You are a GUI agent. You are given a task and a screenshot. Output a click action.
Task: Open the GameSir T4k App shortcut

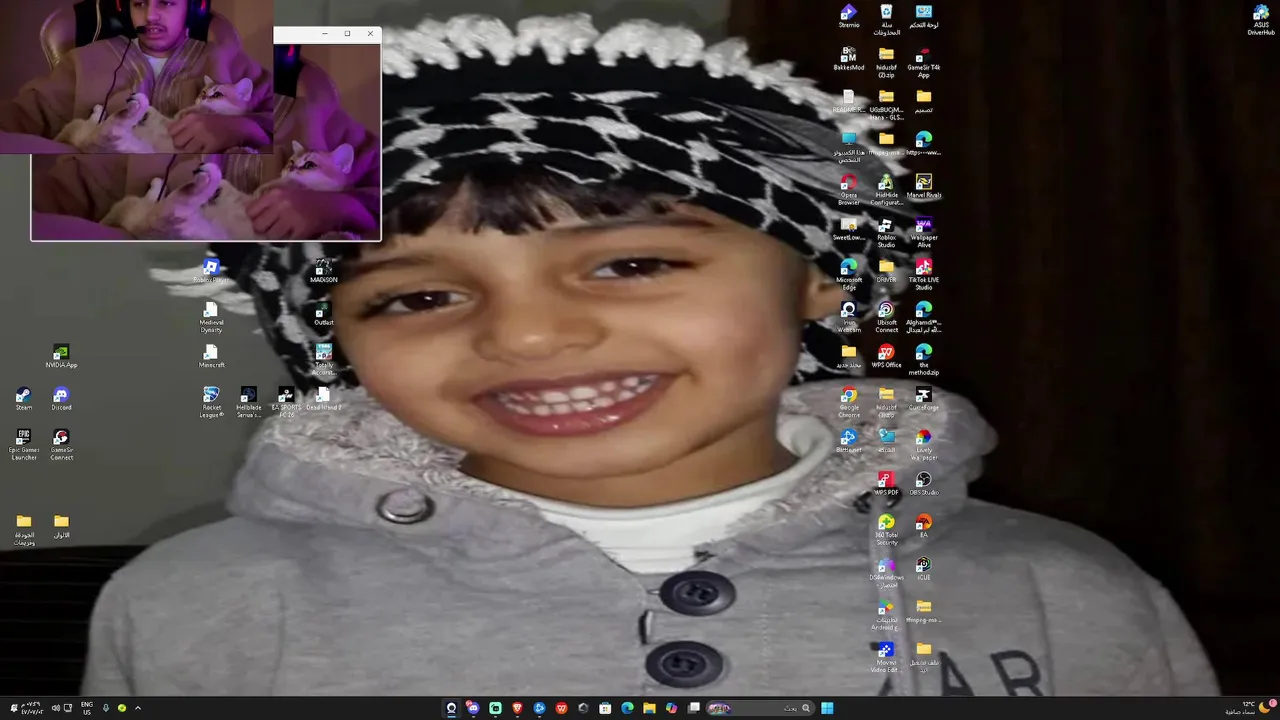pyautogui.click(x=923, y=62)
